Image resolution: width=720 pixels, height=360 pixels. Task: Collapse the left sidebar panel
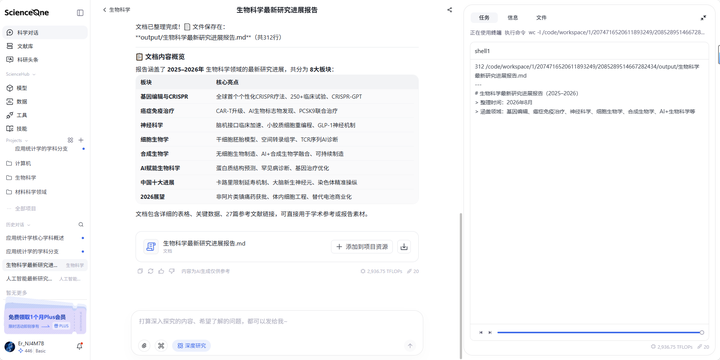80,13
